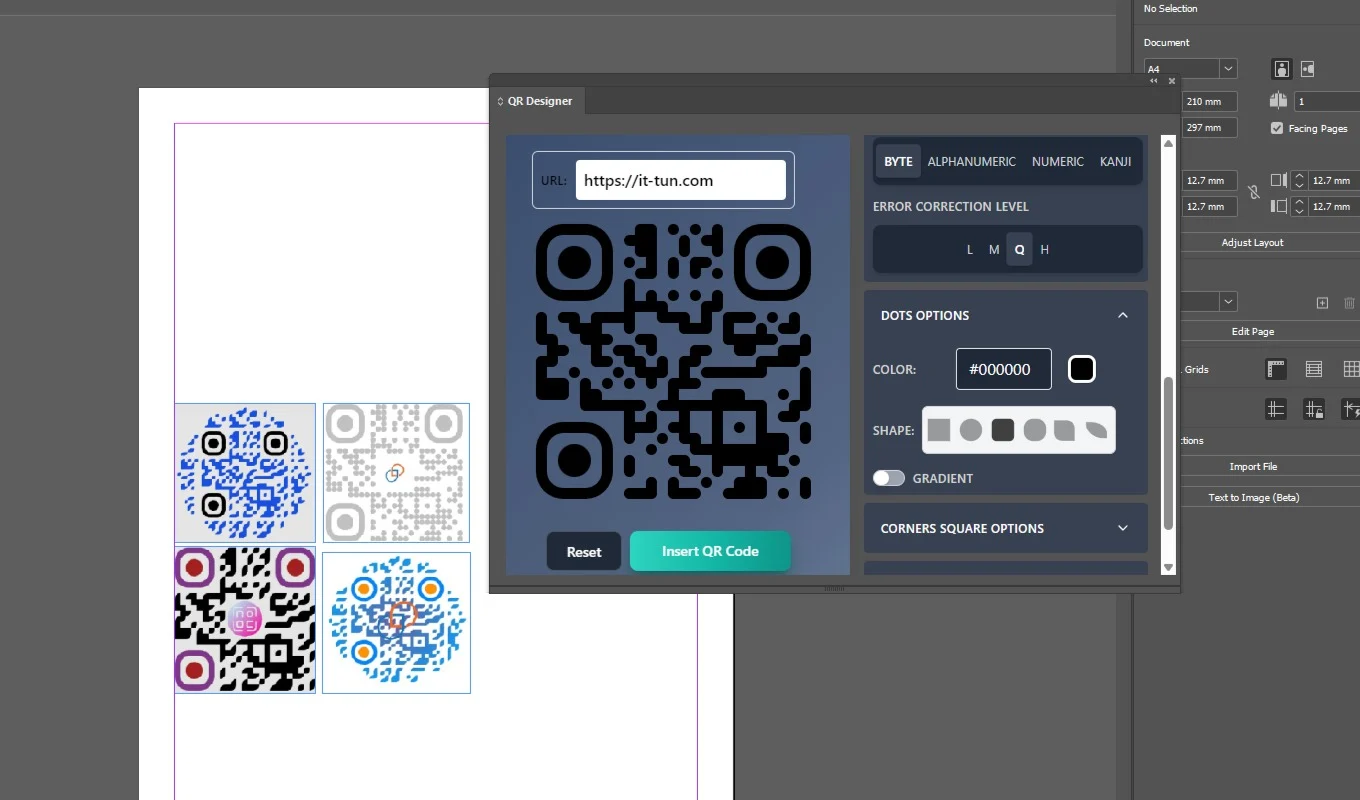Screen dimensions: 1360x800
Task: Select the QR code with orange corner dots
Action: 396,622
